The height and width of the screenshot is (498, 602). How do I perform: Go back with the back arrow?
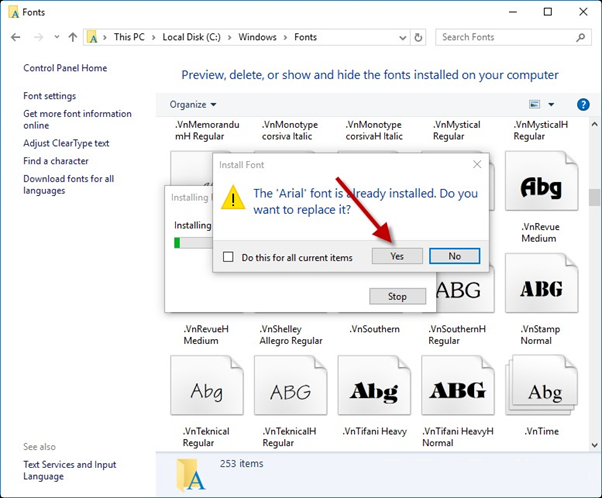click(16, 37)
